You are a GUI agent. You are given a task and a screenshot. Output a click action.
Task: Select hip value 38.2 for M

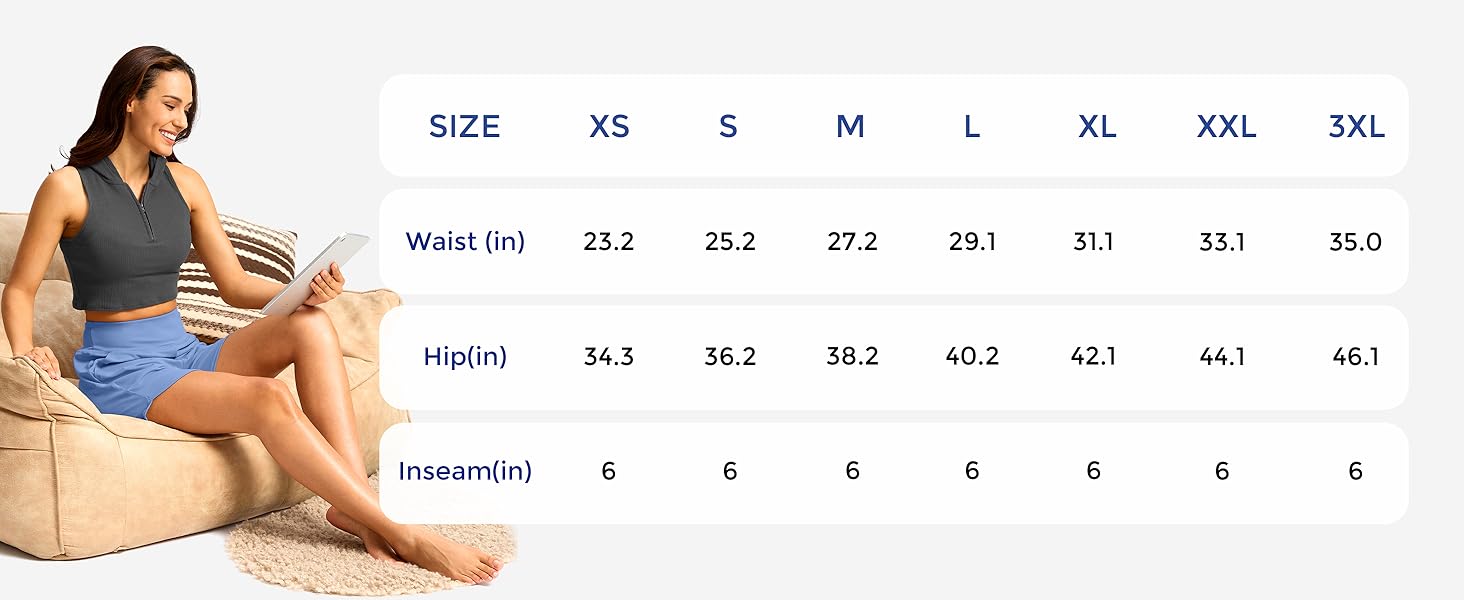[x=852, y=357]
